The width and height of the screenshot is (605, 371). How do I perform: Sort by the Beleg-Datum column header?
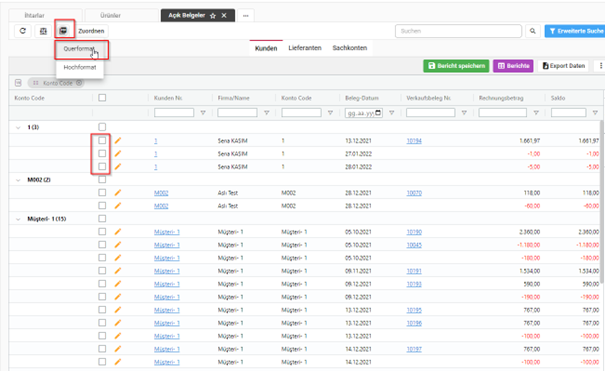coord(362,98)
